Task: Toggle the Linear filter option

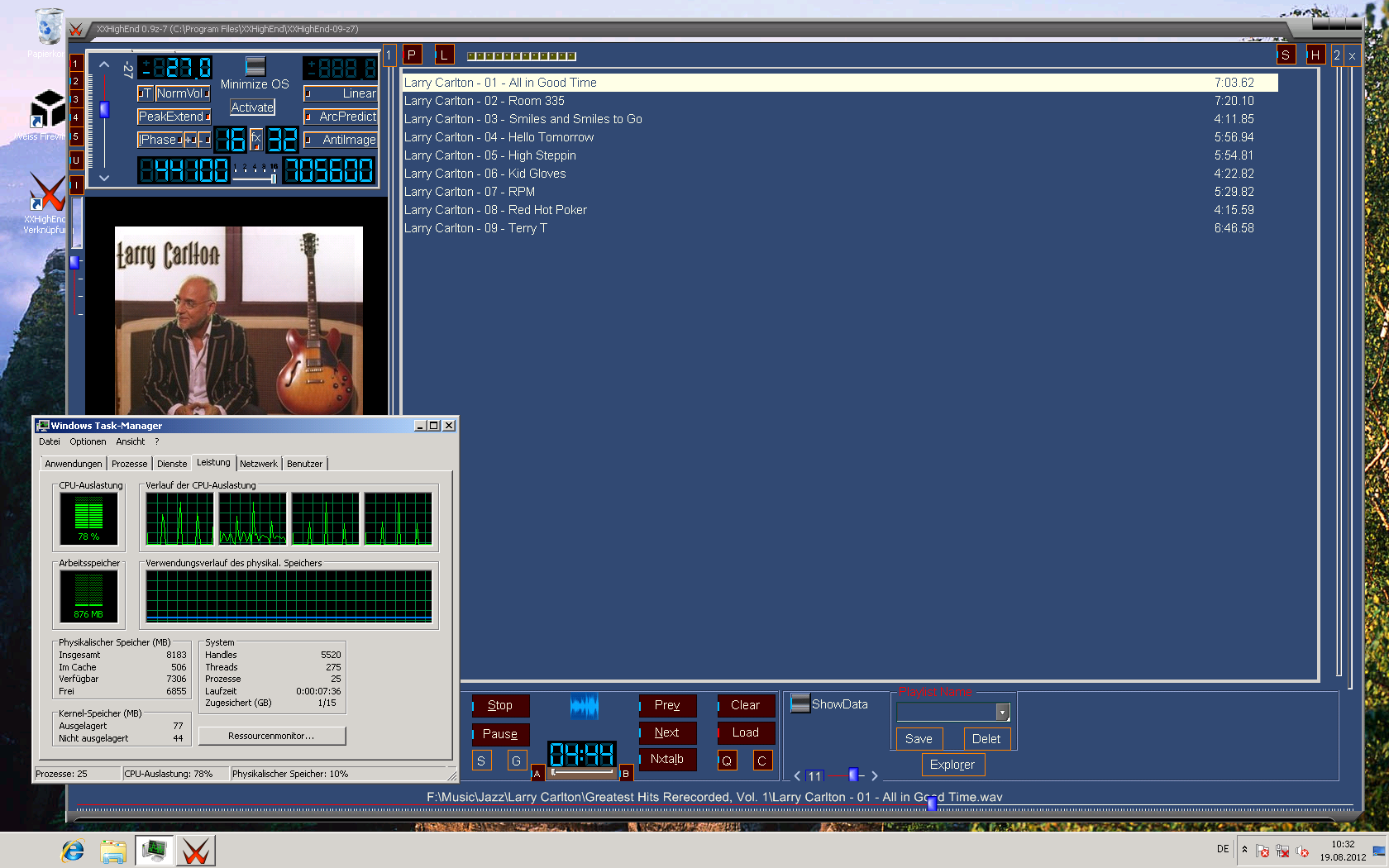Action: click(x=341, y=93)
